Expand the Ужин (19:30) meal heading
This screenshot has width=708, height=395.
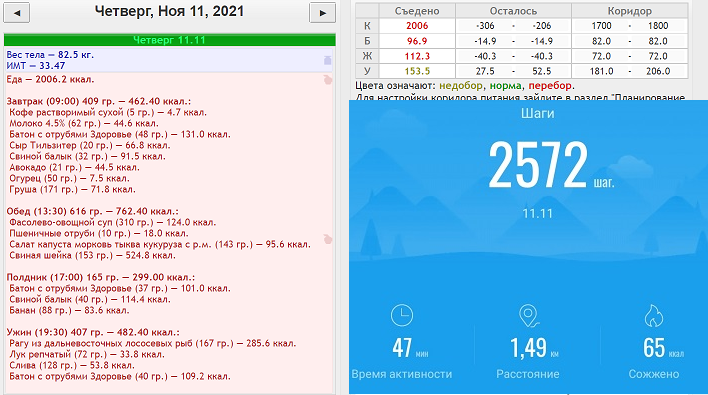93,332
